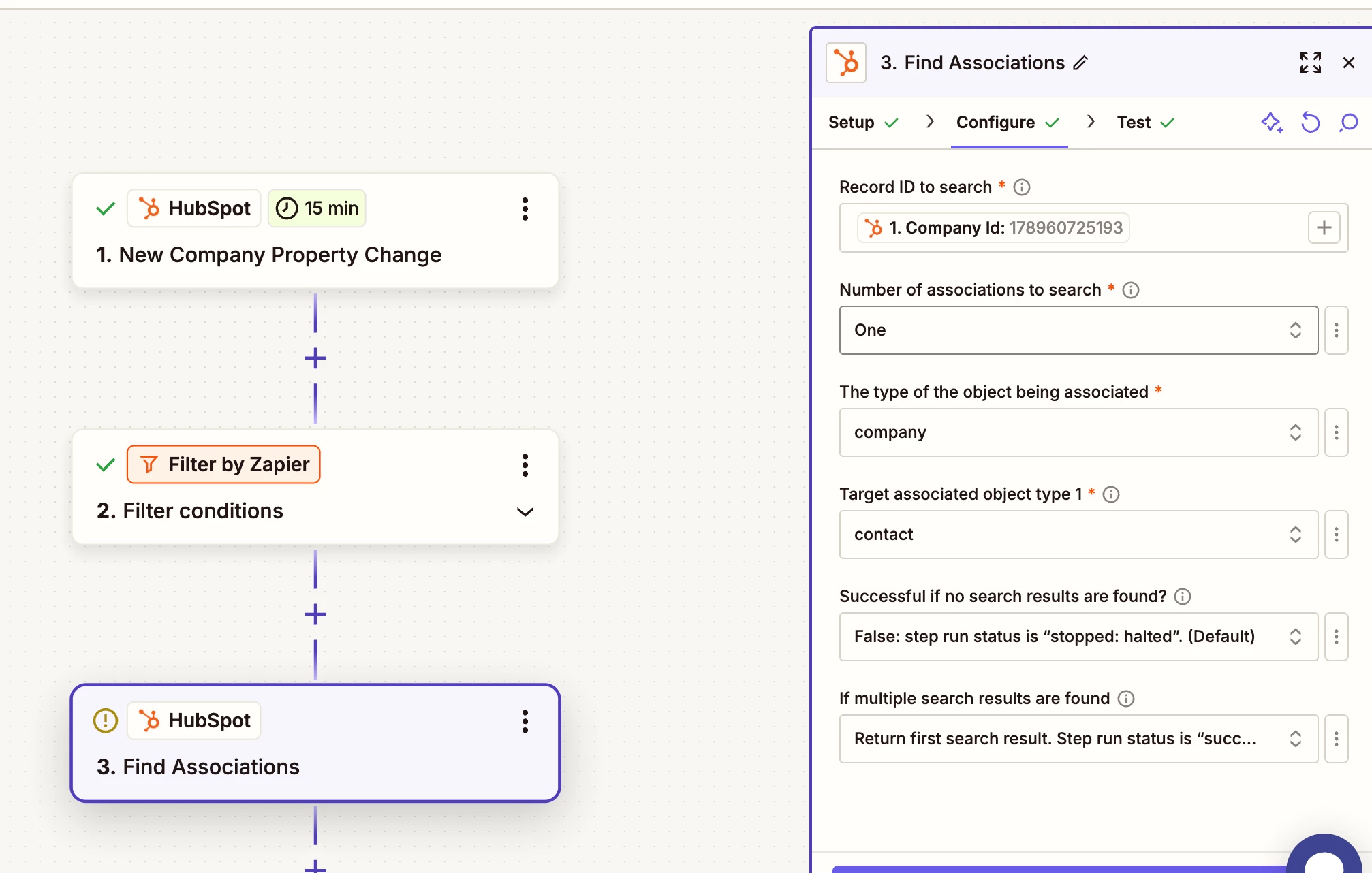Click the Record ID to search input field
This screenshot has height=873, width=1372.
pos(1093,228)
